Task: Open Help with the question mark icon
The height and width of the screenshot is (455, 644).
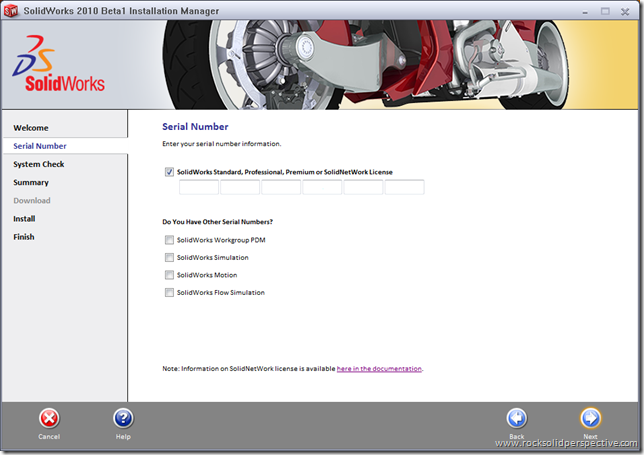Action: [123, 419]
